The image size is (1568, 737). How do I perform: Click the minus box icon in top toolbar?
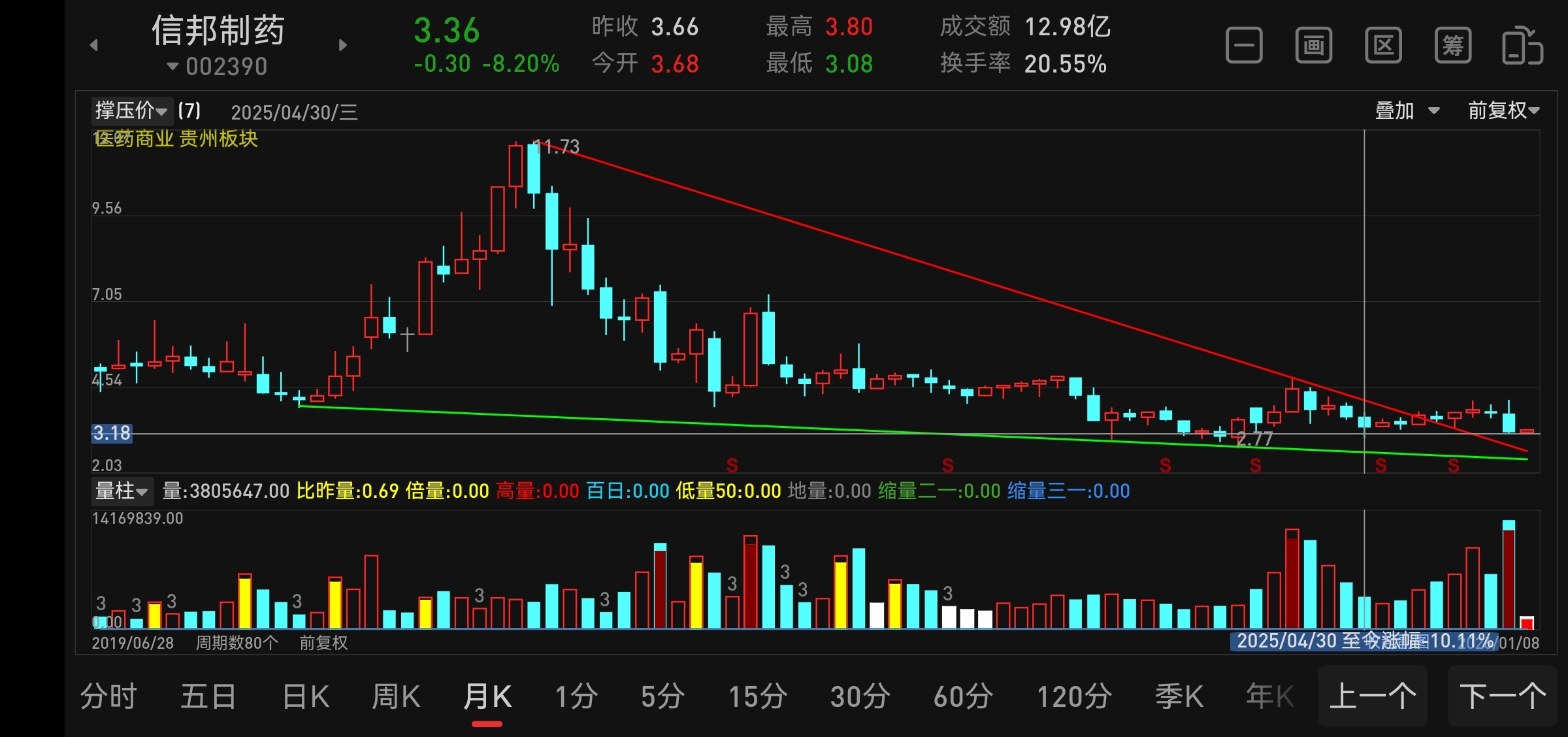1244,46
